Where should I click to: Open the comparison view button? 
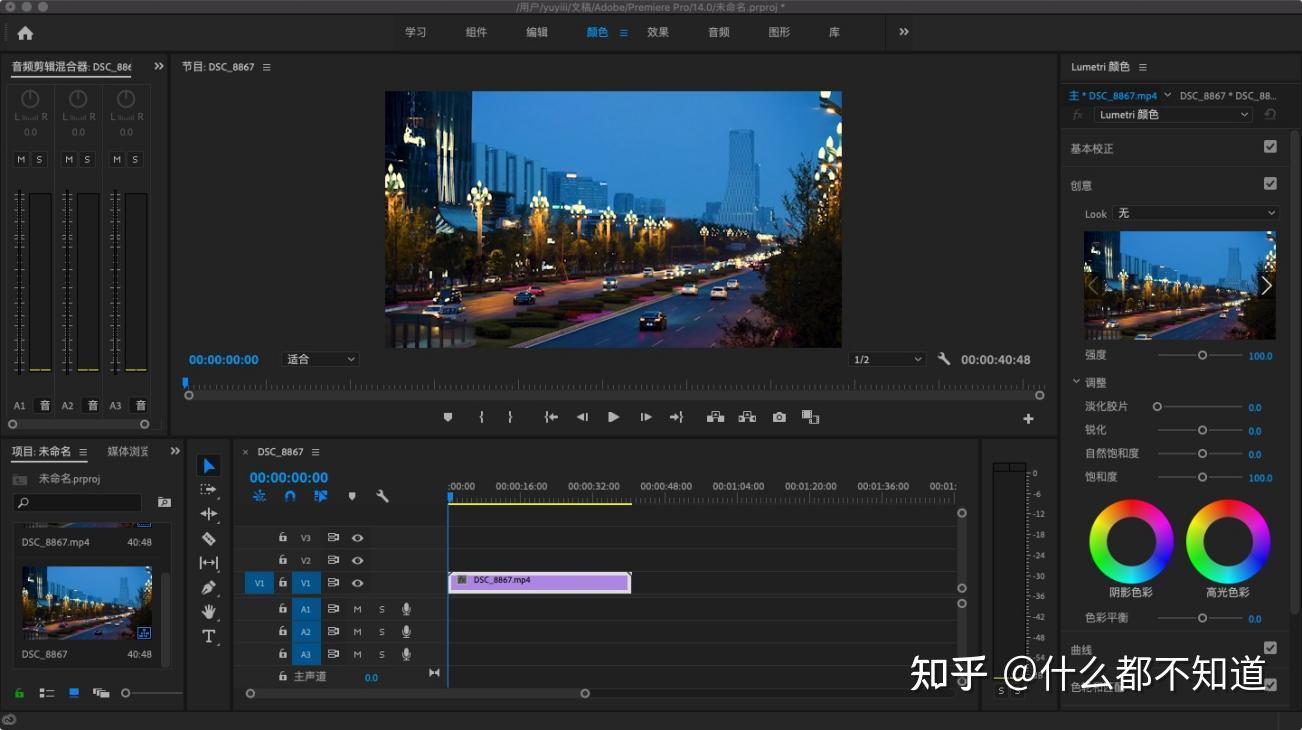(810, 417)
